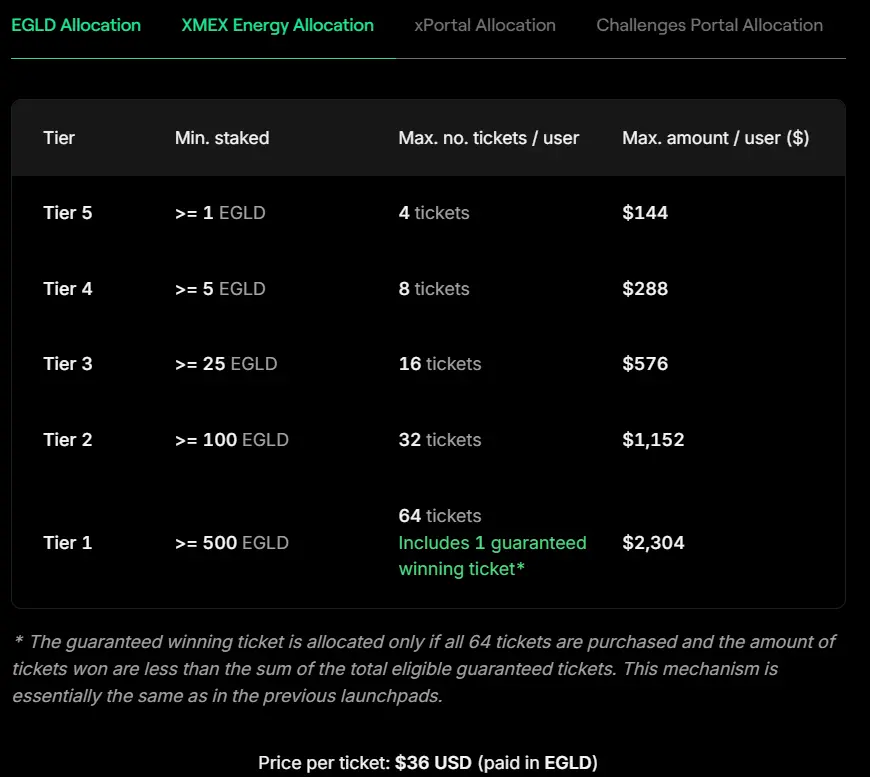
Task: Open the Challenges Portal Allocation tab
Action: click(710, 26)
